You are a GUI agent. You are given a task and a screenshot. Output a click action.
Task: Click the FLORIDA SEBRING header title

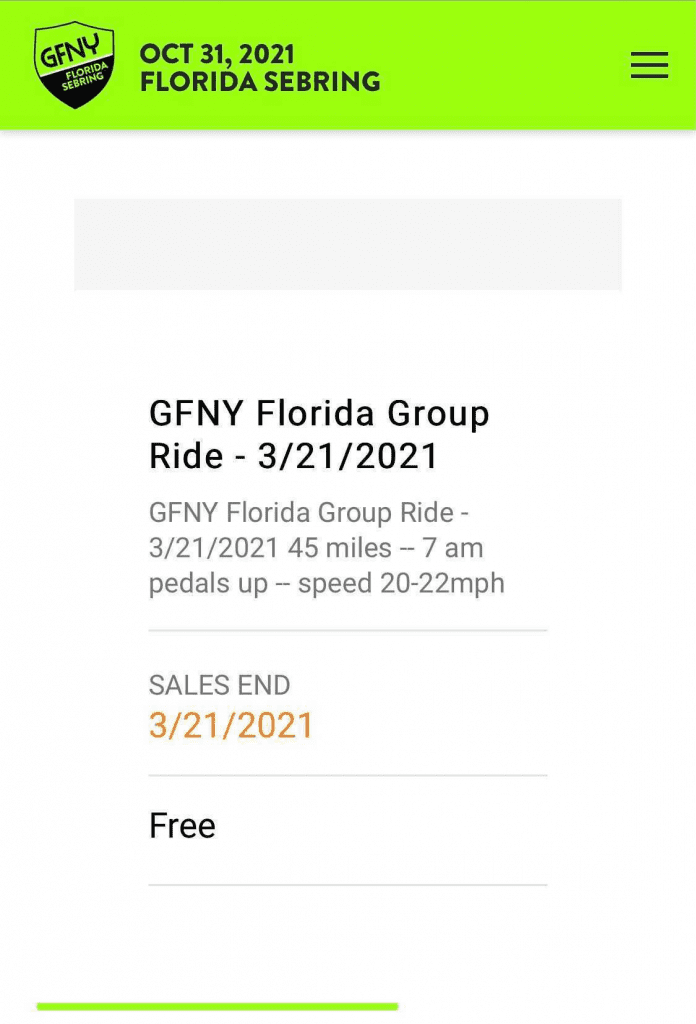tap(260, 82)
